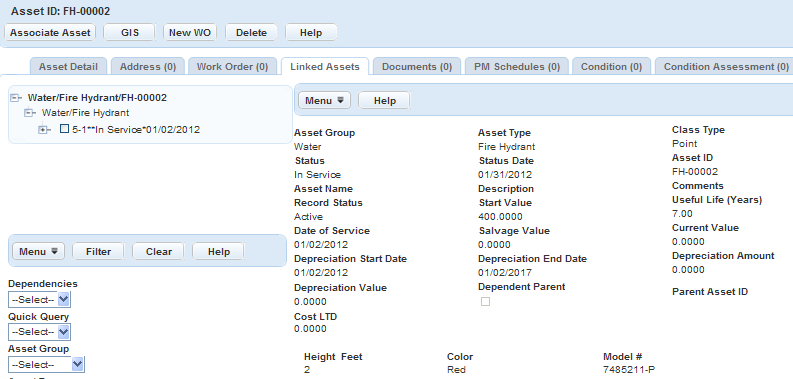
Task: Go to the Work Order (0) tab
Action: [232, 66]
